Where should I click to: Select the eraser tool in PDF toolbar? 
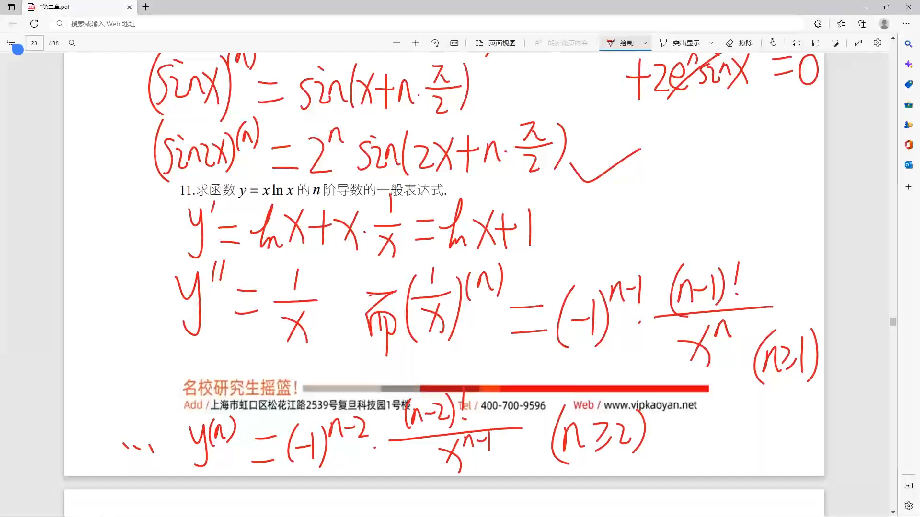click(x=729, y=43)
